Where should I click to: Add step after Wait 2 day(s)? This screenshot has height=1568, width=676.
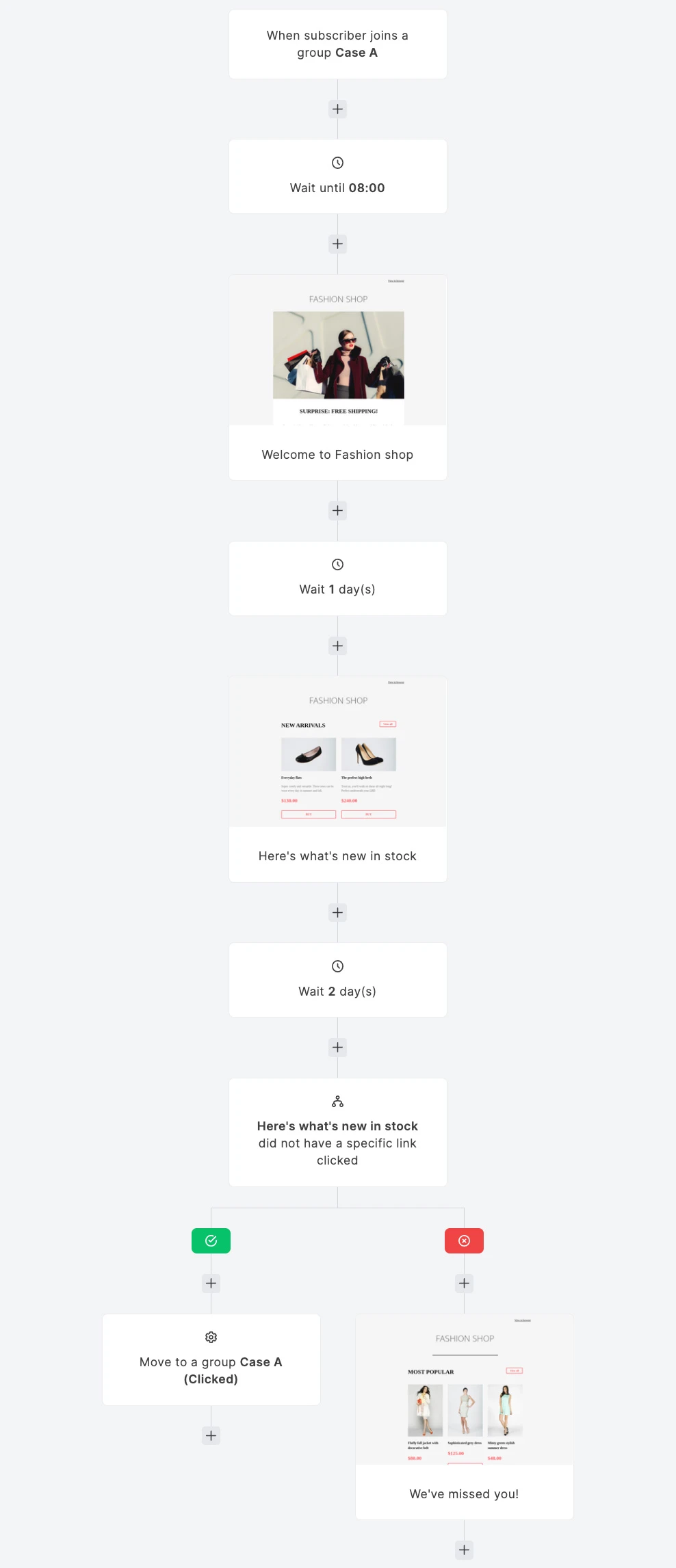point(337,1048)
